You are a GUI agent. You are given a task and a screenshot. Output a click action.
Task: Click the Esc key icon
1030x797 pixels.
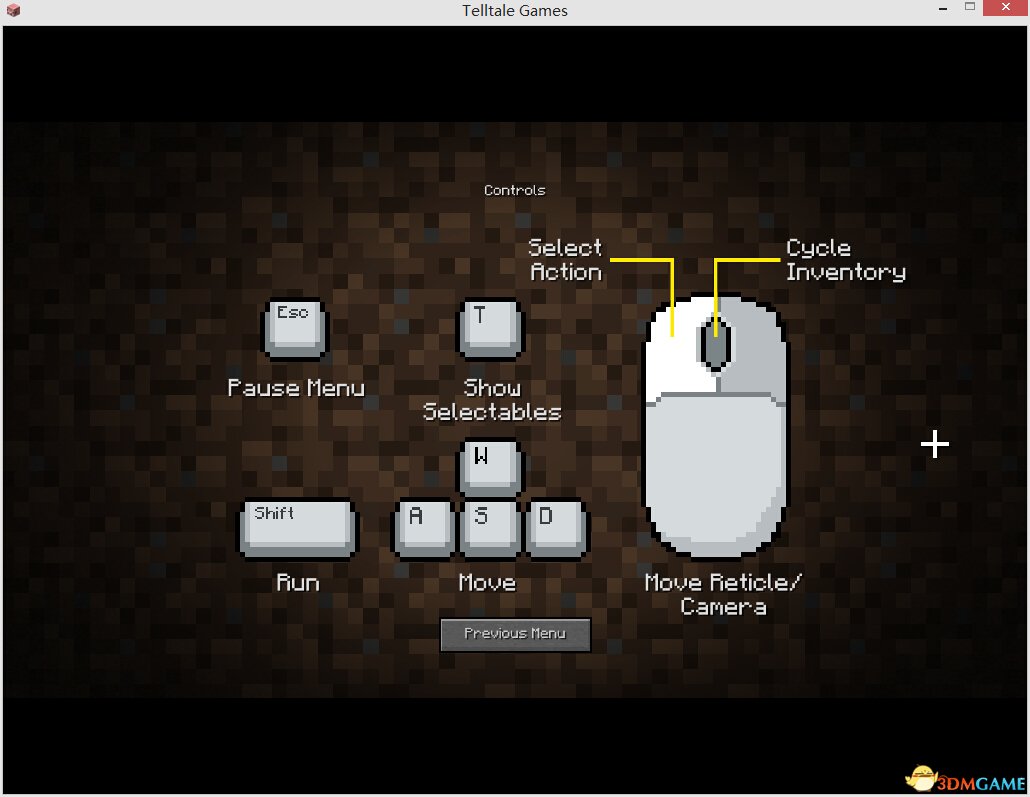(296, 329)
